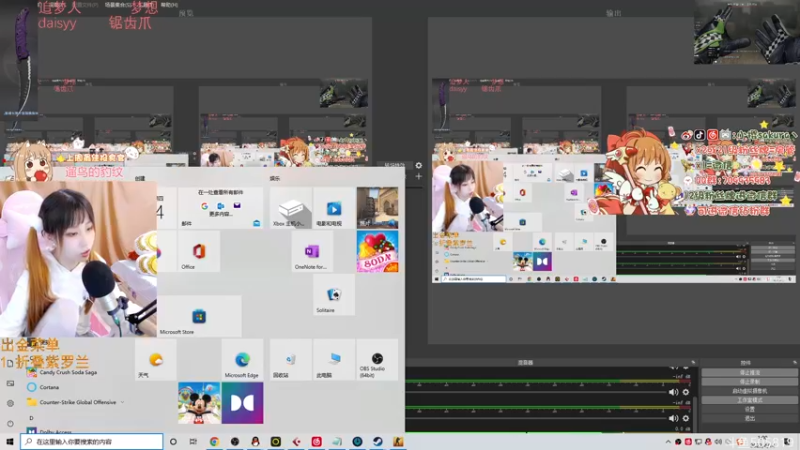Viewport: 800px width, 450px height.
Task: Open the Microsoft Store tile
Action: 199,316
